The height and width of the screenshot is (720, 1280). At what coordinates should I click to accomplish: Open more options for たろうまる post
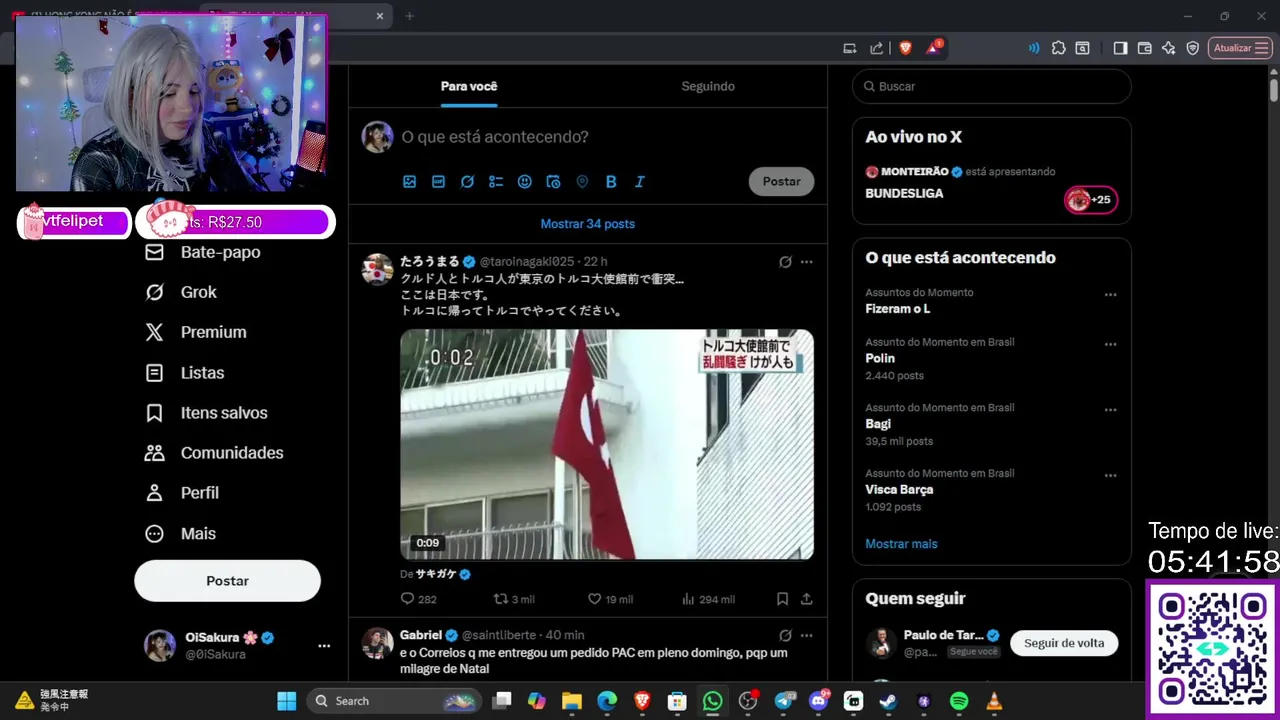[806, 262]
